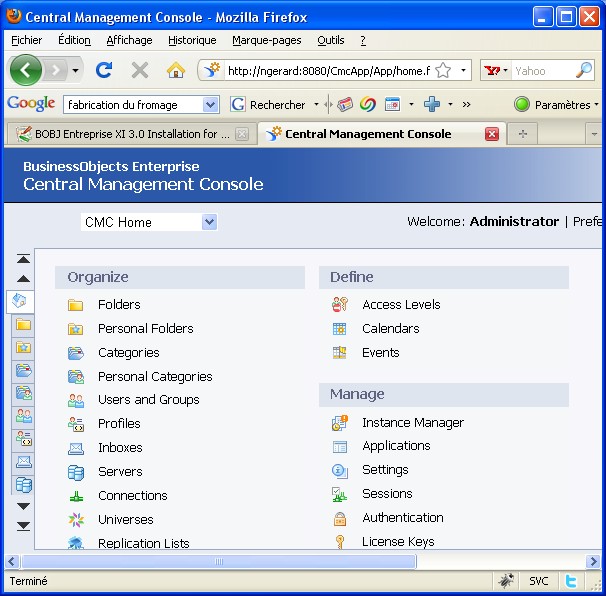Expand the Google search box history dropdown
This screenshot has height=596, width=606.
point(211,104)
